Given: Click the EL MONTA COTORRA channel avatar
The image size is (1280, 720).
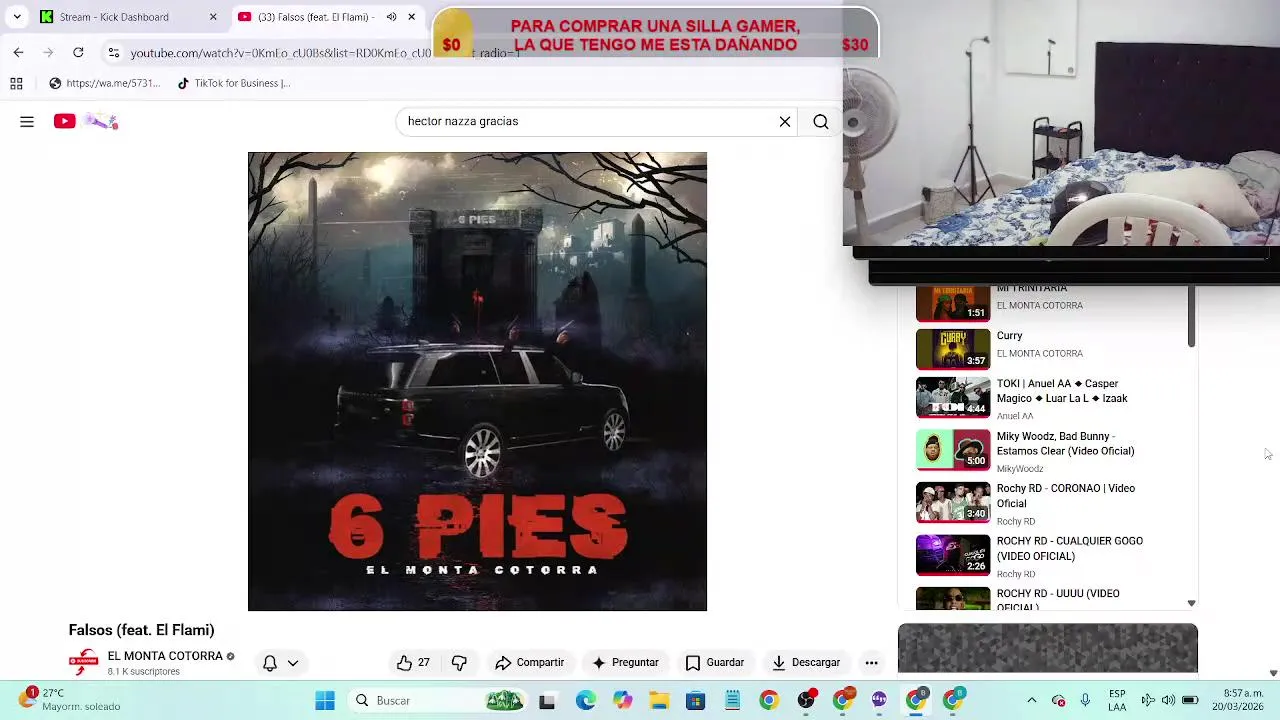Looking at the screenshot, I should pos(84,662).
